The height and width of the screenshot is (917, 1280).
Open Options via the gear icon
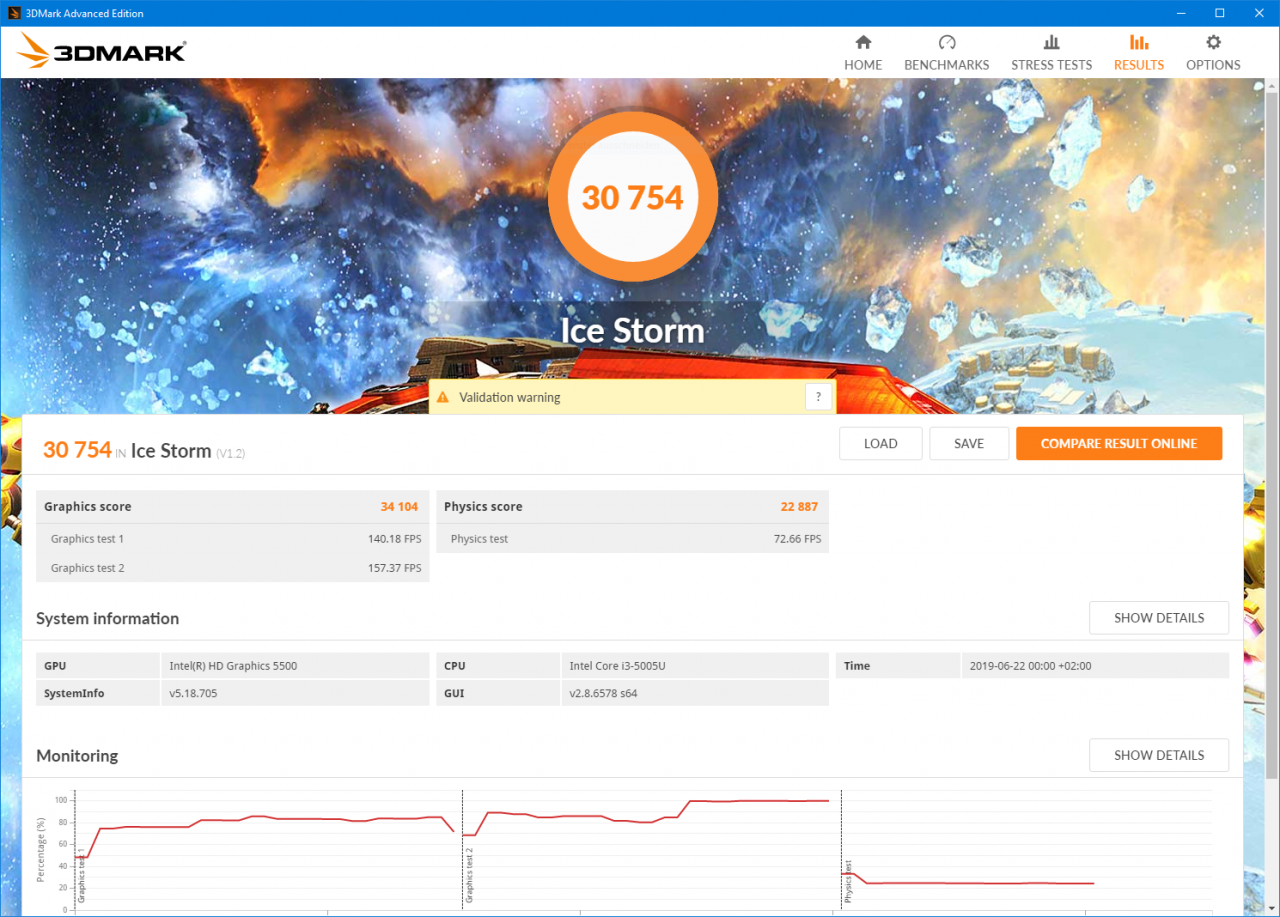tap(1213, 42)
